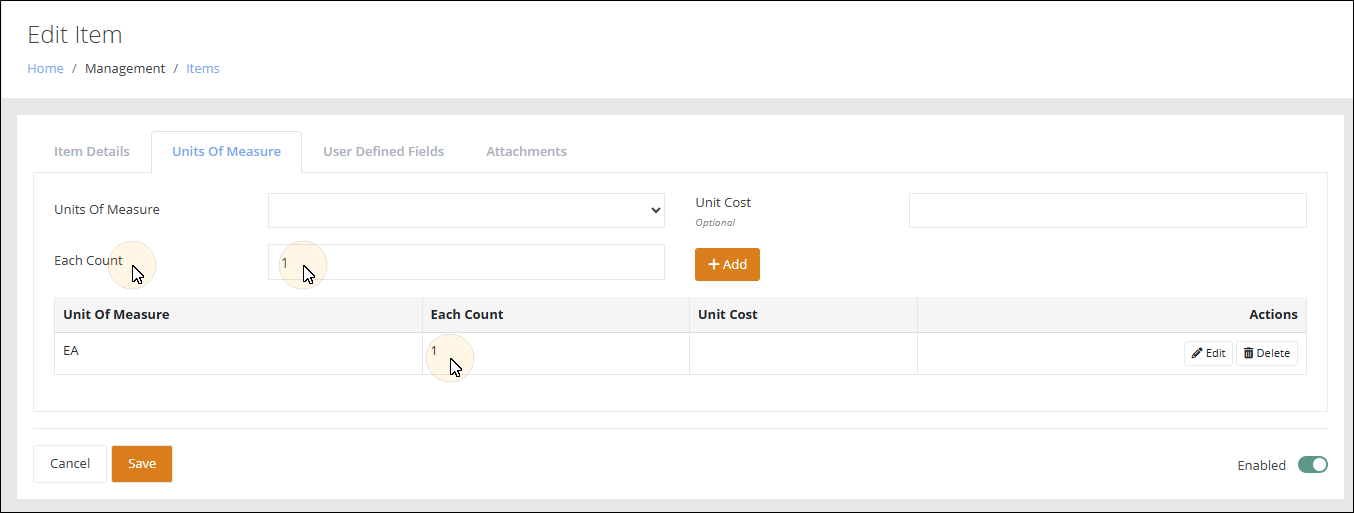Screen dimensions: 1354x513
Task: Click the Optional hint under Unit Cost
Action: [715, 223]
